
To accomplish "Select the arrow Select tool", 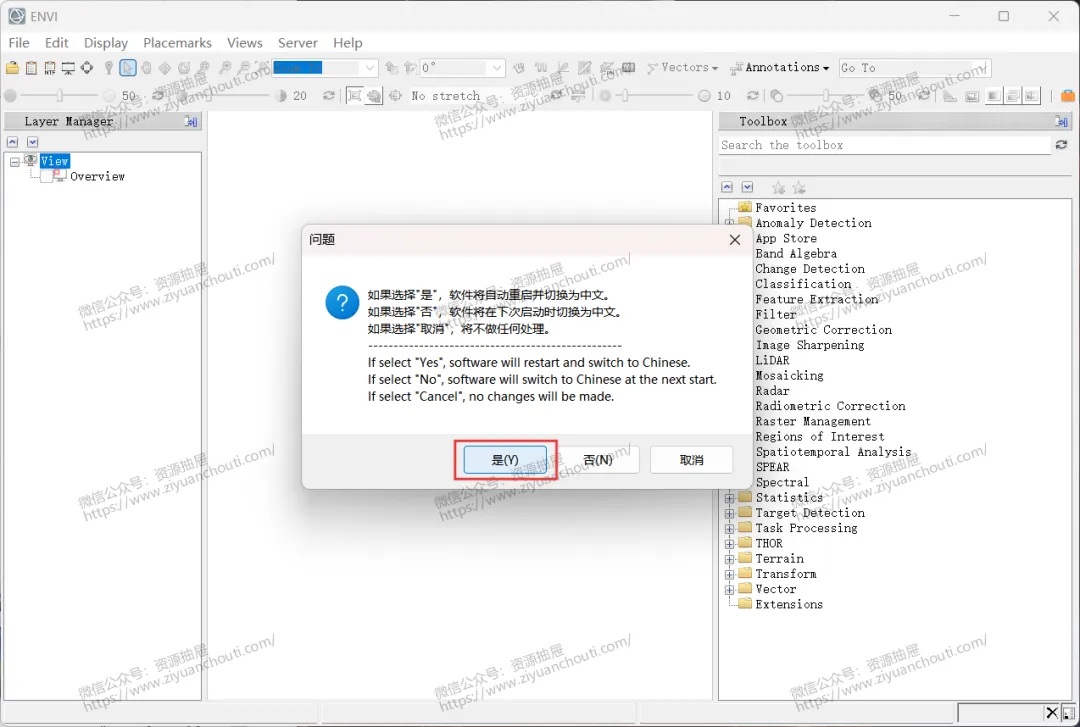I will coord(127,68).
